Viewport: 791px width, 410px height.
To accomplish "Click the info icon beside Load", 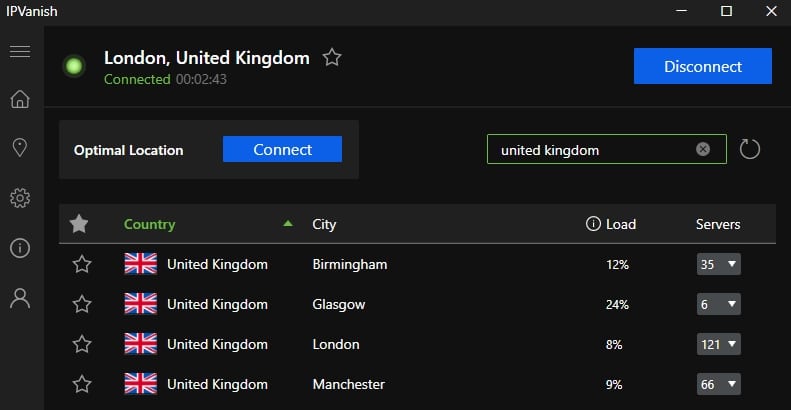I will pyautogui.click(x=593, y=223).
